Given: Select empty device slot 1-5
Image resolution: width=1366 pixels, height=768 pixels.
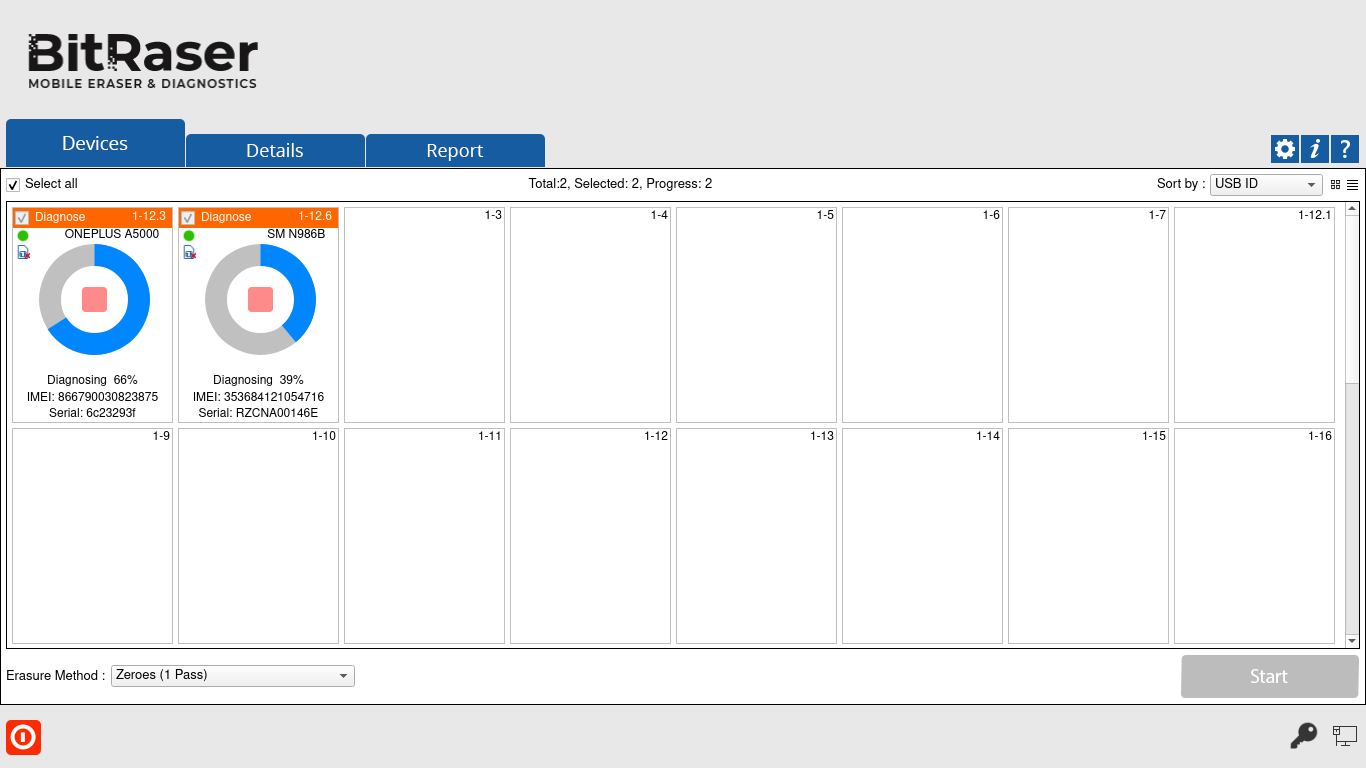Looking at the screenshot, I should click(x=756, y=315).
